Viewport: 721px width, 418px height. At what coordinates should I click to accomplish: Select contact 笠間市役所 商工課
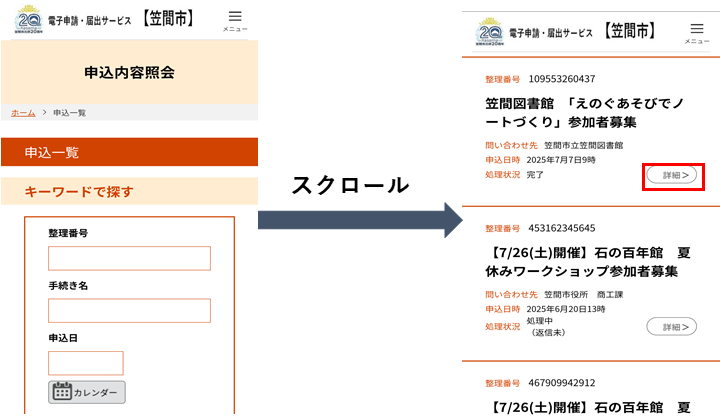584,294
